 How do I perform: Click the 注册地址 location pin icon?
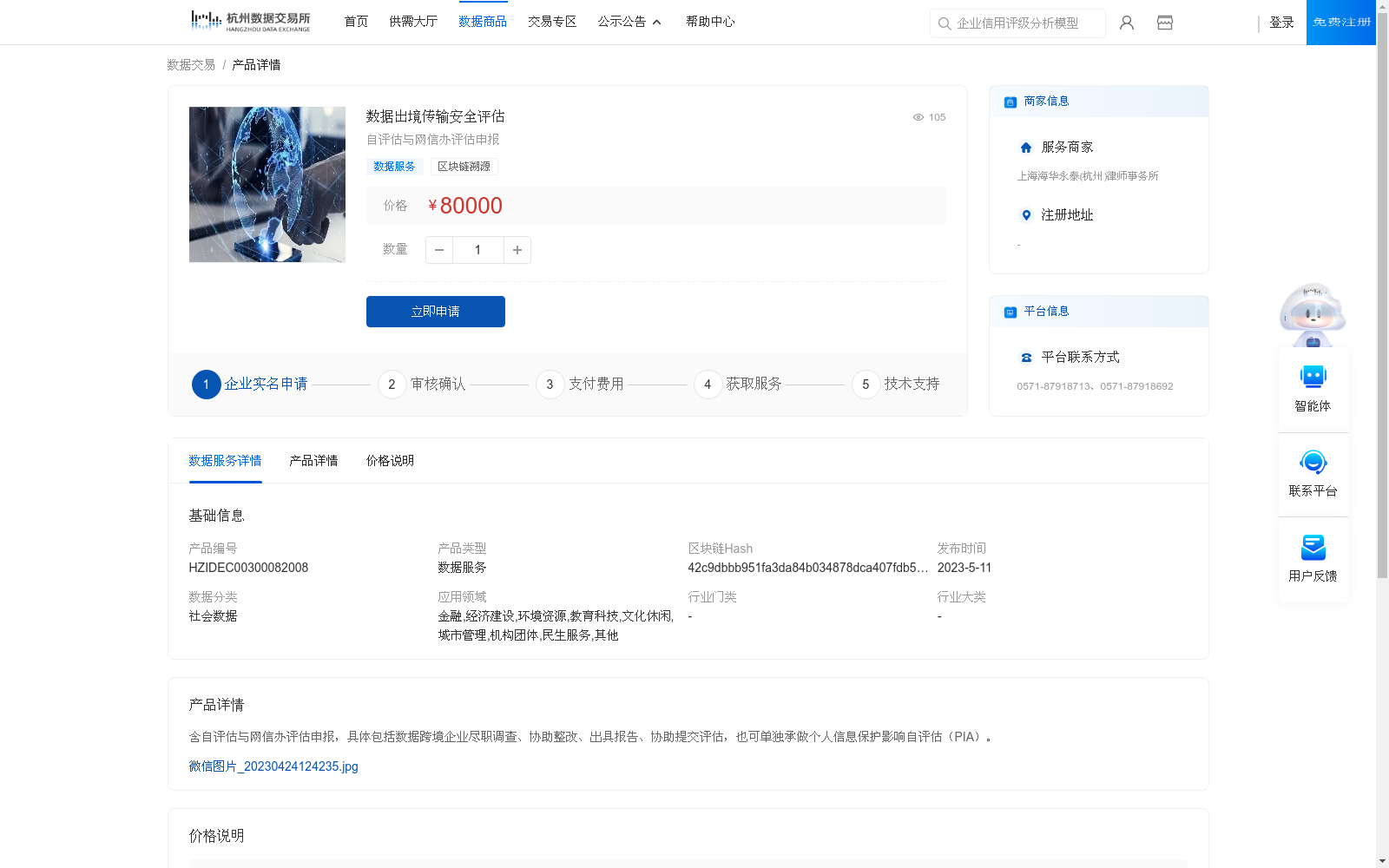[1026, 215]
